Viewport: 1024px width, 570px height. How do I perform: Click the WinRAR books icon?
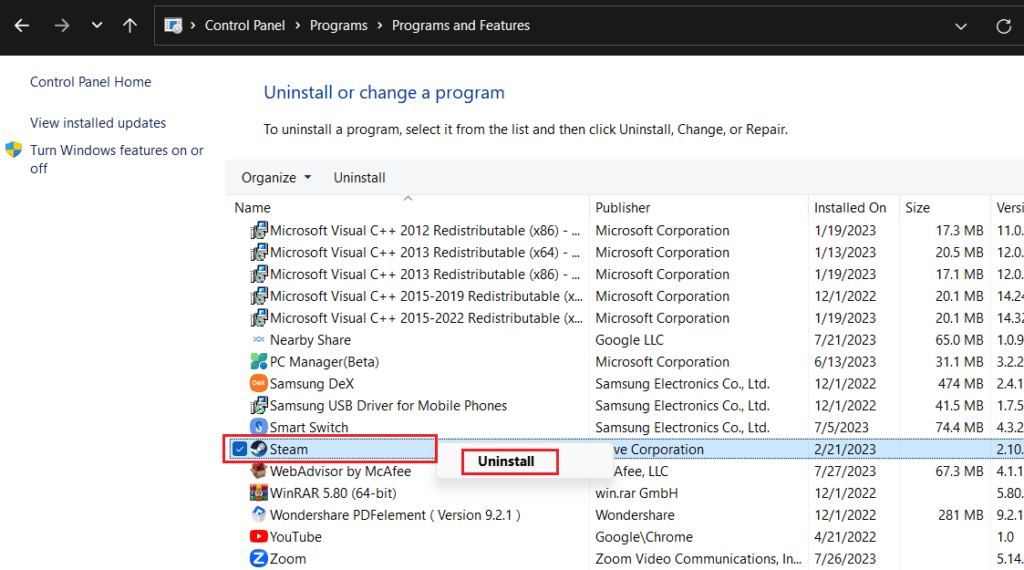[259, 492]
